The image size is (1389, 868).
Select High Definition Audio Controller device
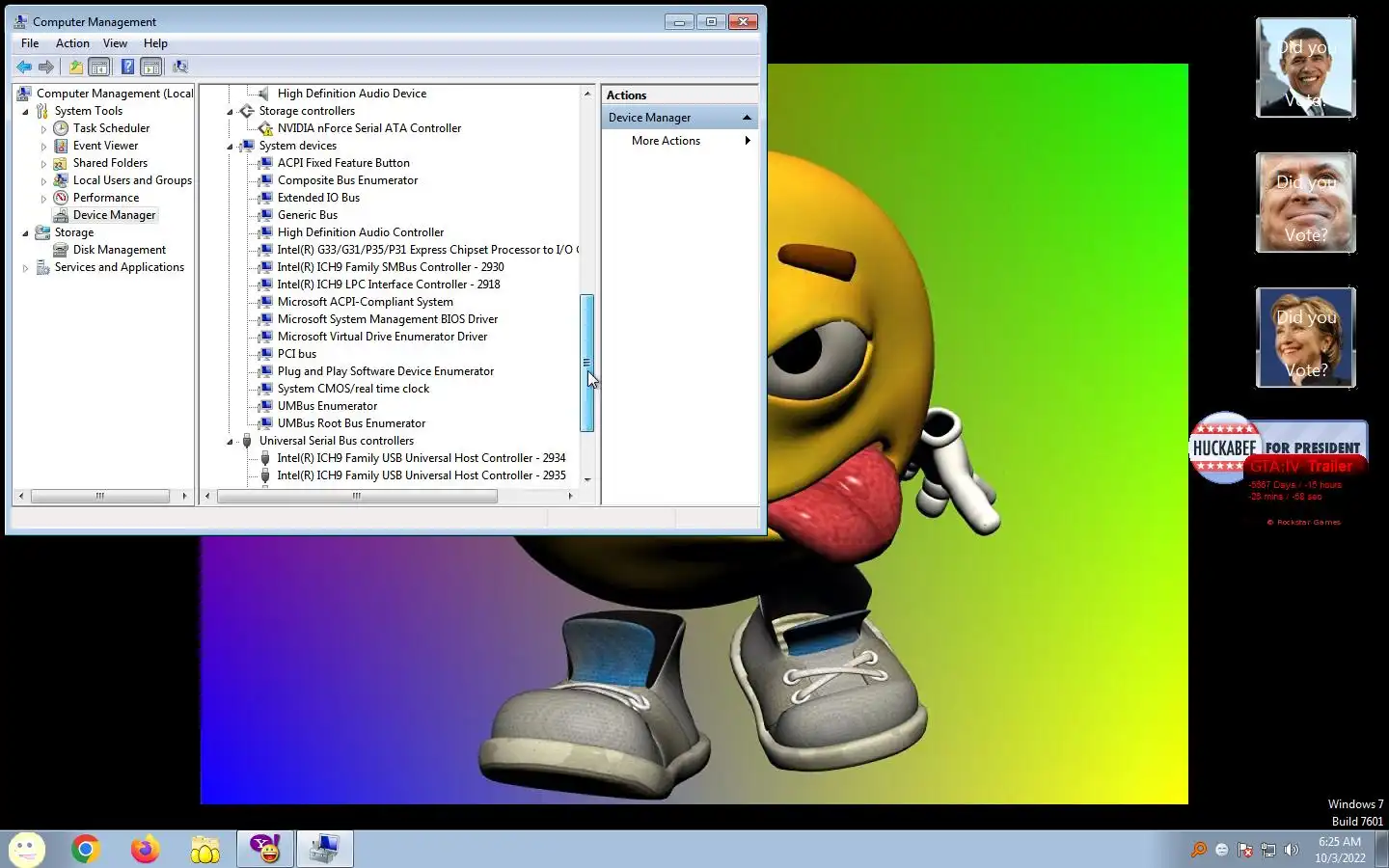[361, 232]
